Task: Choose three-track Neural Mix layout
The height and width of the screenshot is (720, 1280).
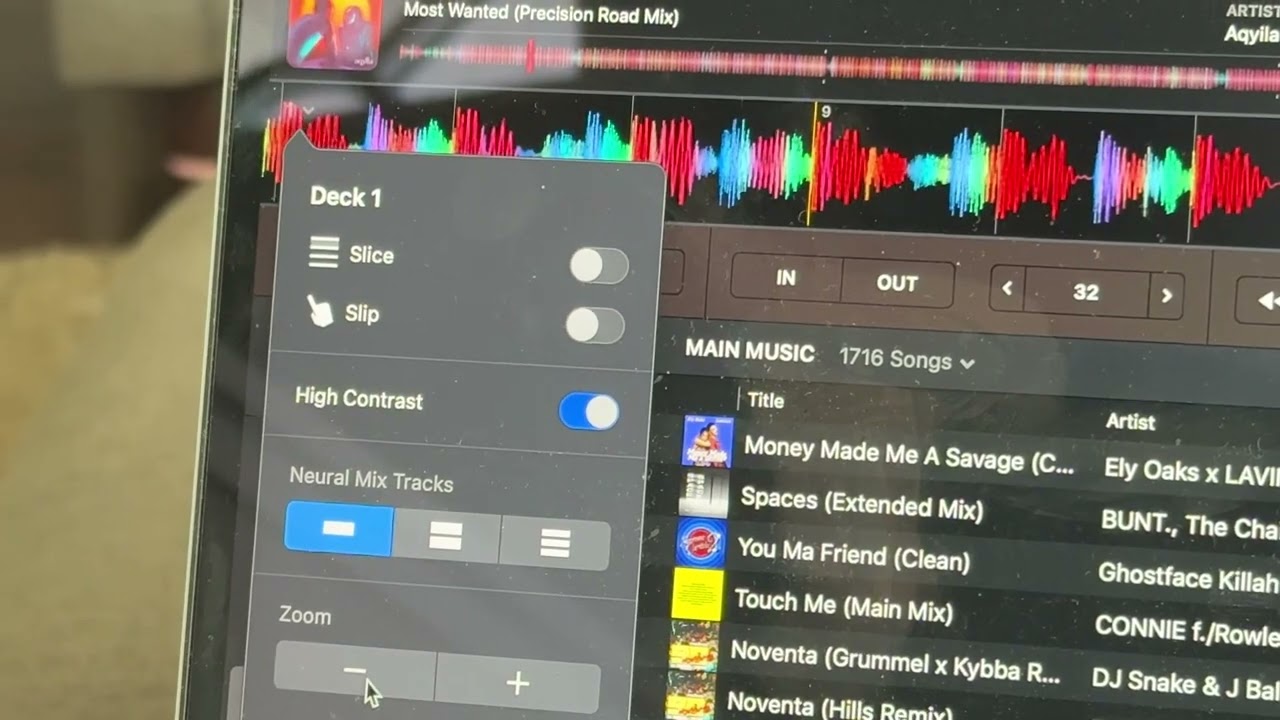Action: [x=554, y=543]
